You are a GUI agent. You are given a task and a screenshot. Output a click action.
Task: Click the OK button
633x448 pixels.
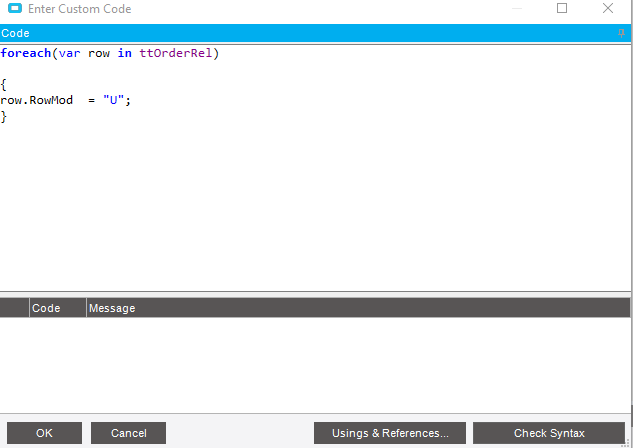coord(44,433)
